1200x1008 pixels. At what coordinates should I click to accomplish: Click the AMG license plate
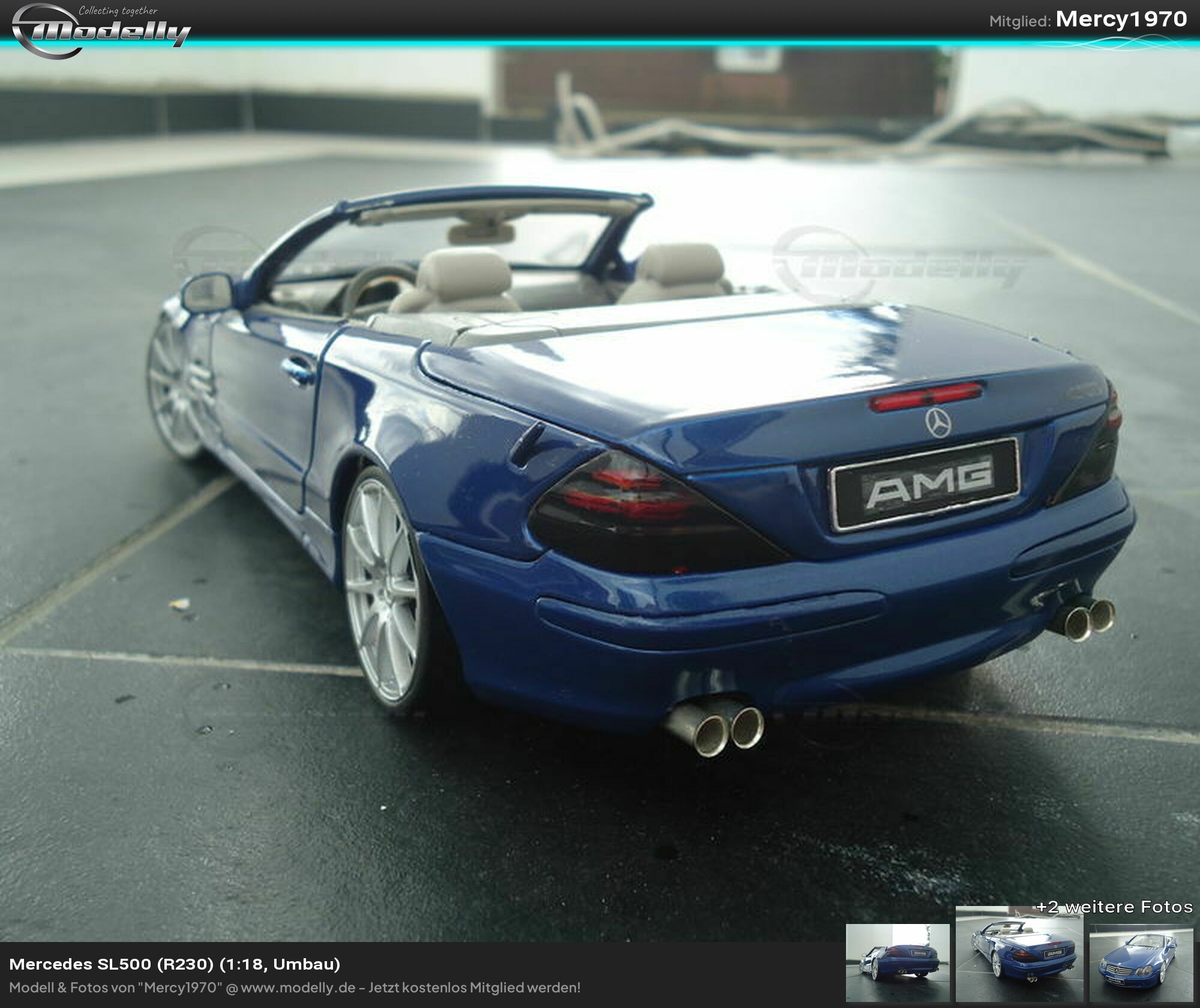coord(926,482)
